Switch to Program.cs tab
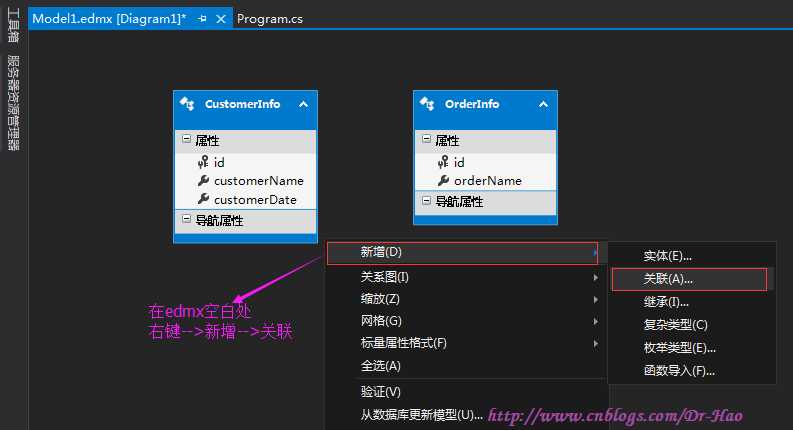Viewport: 793px width, 430px height. pyautogui.click(x=270, y=19)
